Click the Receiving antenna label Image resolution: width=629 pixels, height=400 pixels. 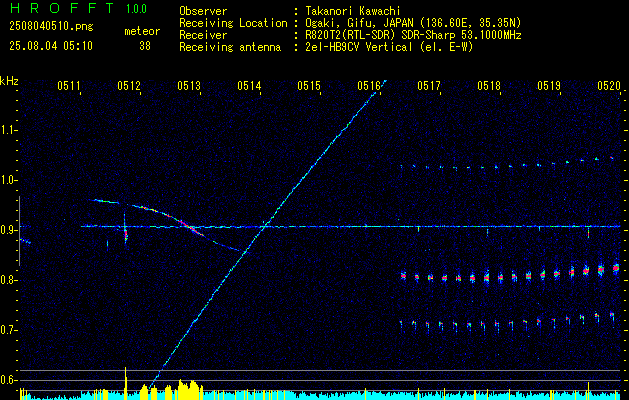point(230,47)
